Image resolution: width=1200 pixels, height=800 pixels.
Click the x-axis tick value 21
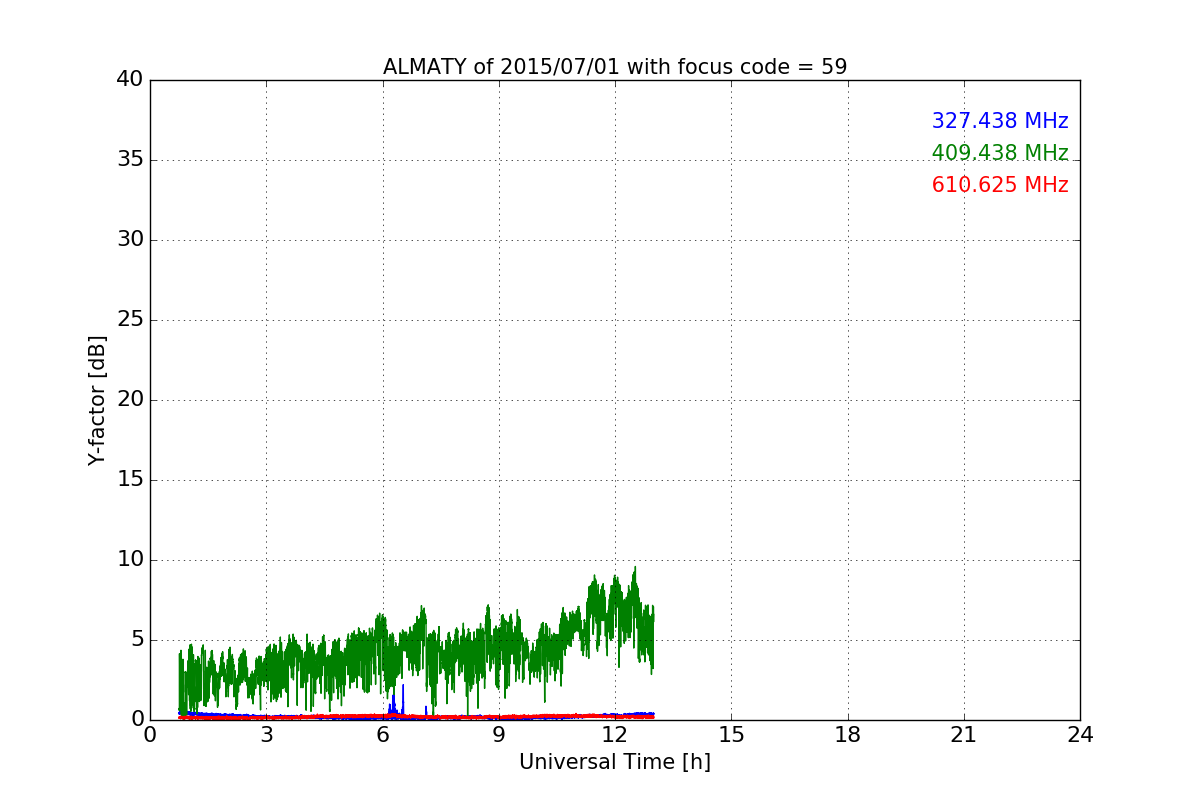(964, 735)
